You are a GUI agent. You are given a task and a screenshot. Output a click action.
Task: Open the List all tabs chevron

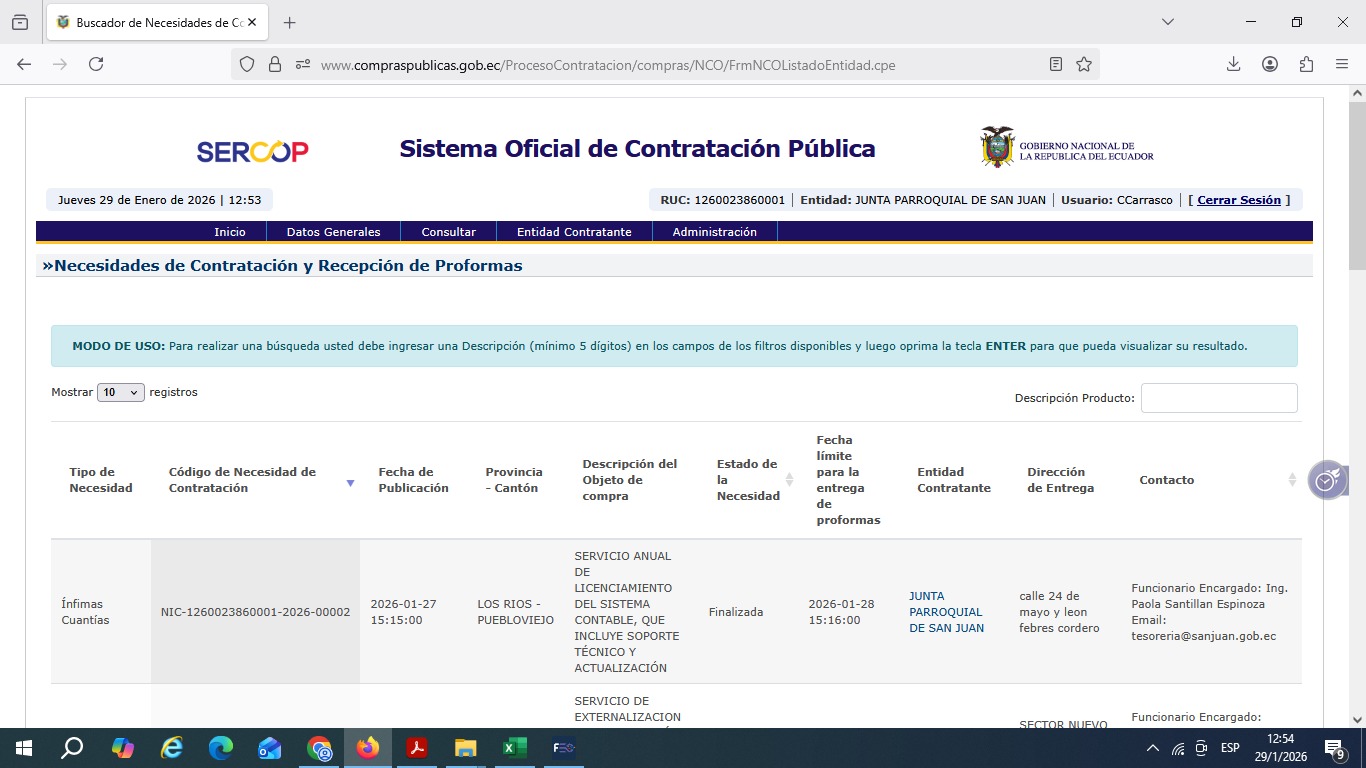pyautogui.click(x=1168, y=22)
